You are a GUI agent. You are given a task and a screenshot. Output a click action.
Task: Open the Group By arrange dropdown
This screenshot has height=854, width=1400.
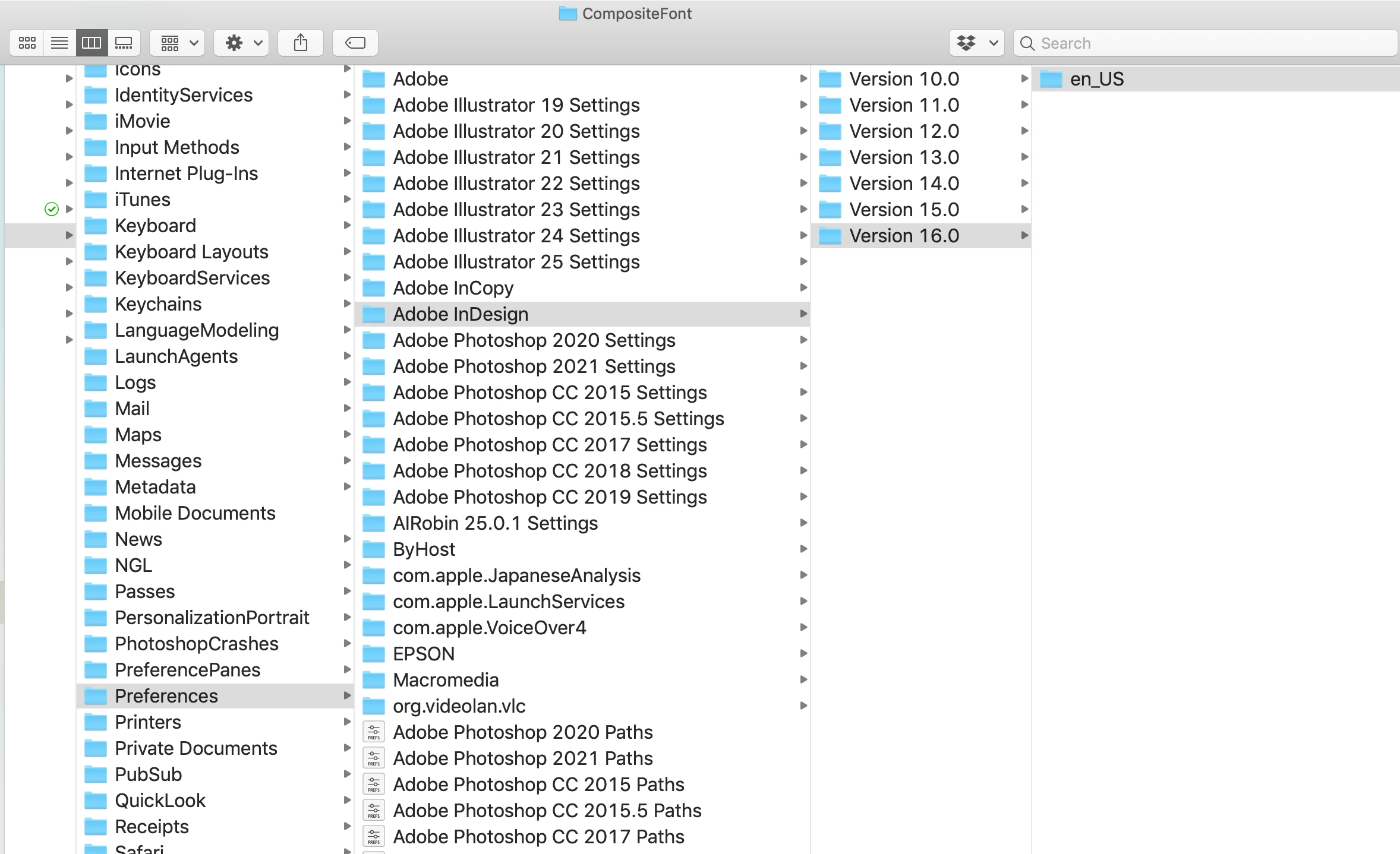177,43
